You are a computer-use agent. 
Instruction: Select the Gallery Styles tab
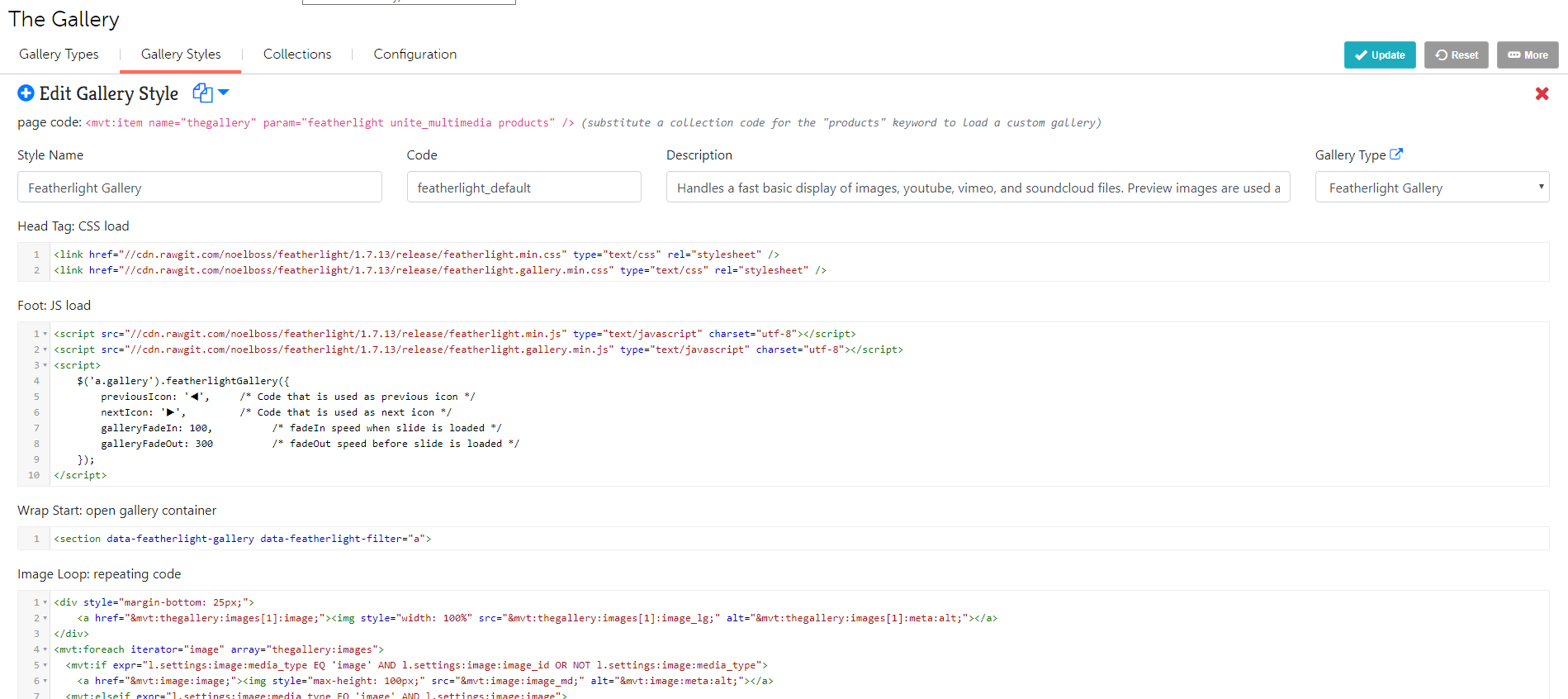[181, 54]
